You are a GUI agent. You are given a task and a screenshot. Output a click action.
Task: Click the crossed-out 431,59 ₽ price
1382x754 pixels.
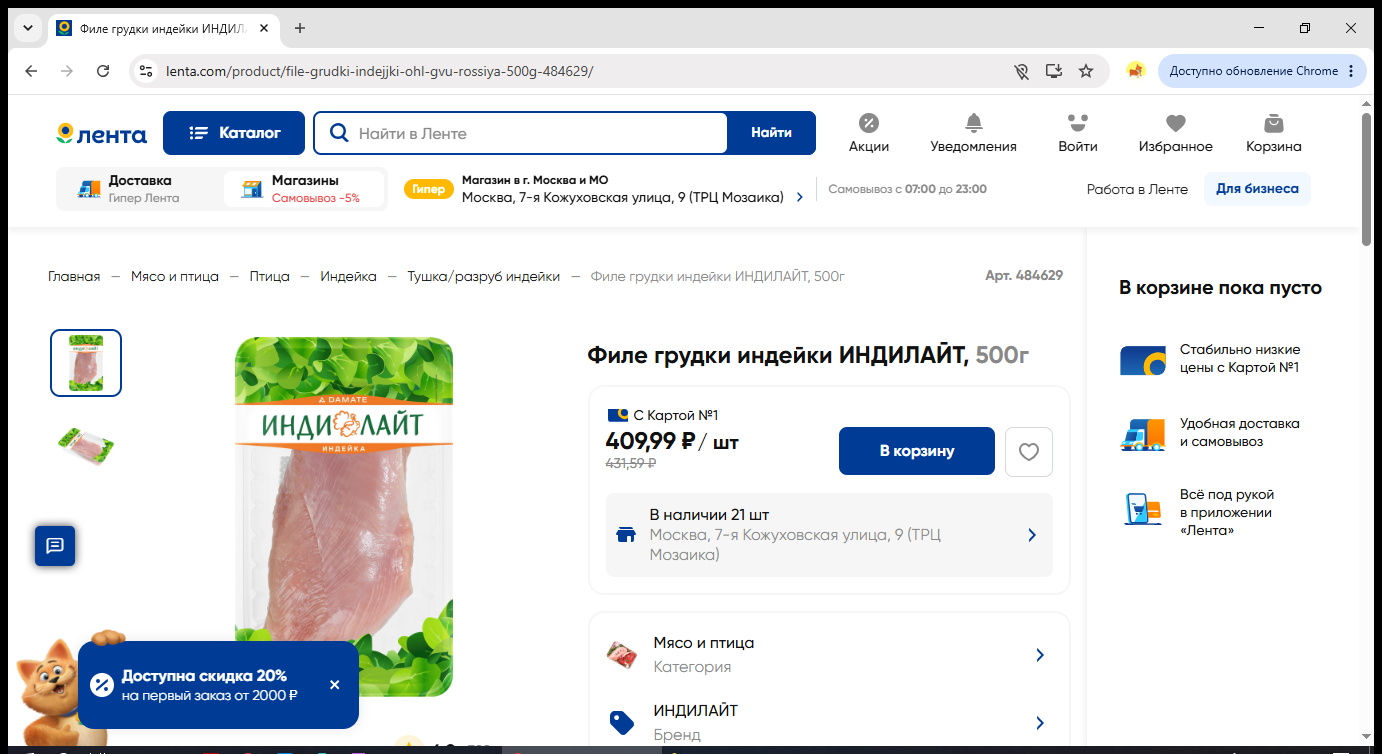click(631, 463)
